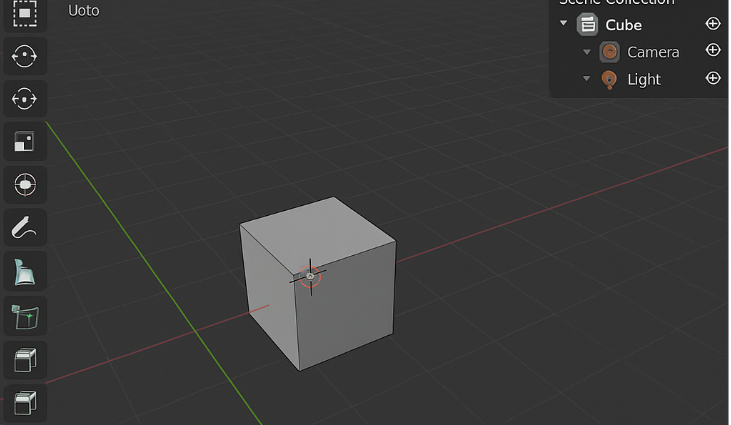
Task: Select the "Light" label in the outliner
Action: (644, 80)
